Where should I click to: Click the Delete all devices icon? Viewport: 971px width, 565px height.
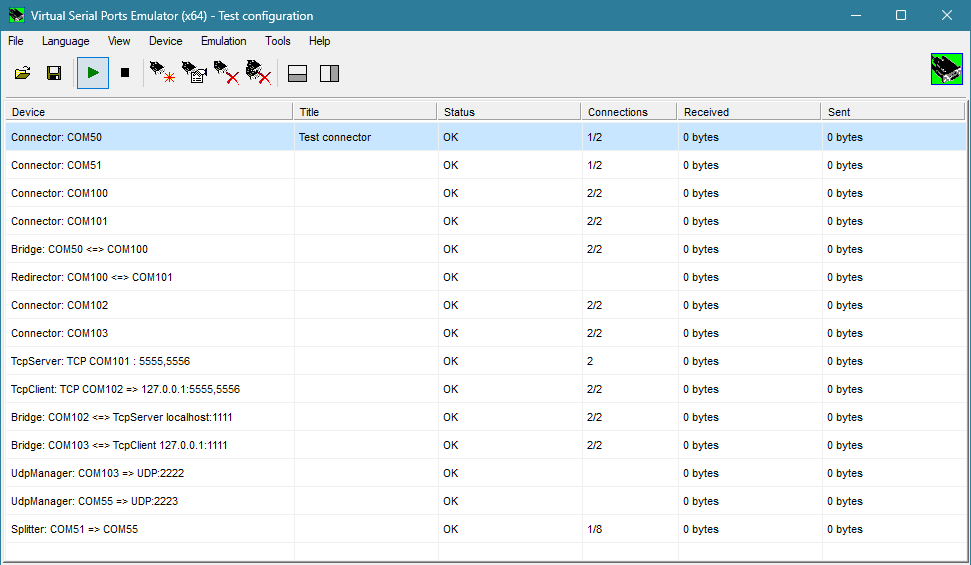(258, 73)
